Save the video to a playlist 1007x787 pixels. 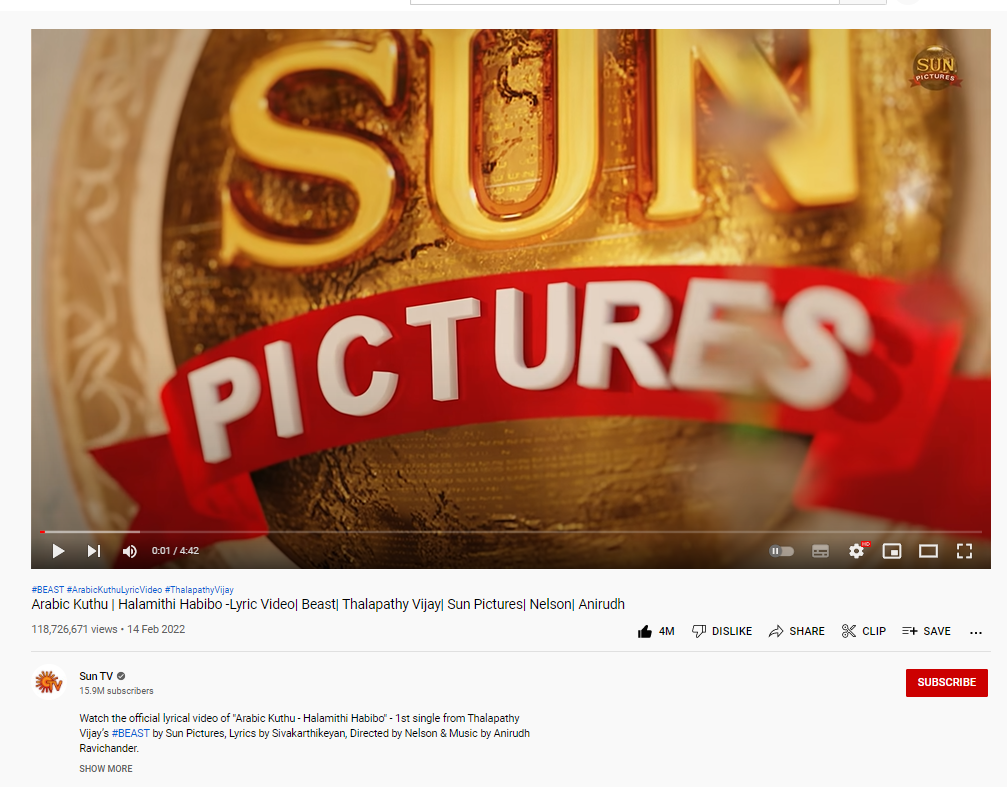tap(926, 631)
